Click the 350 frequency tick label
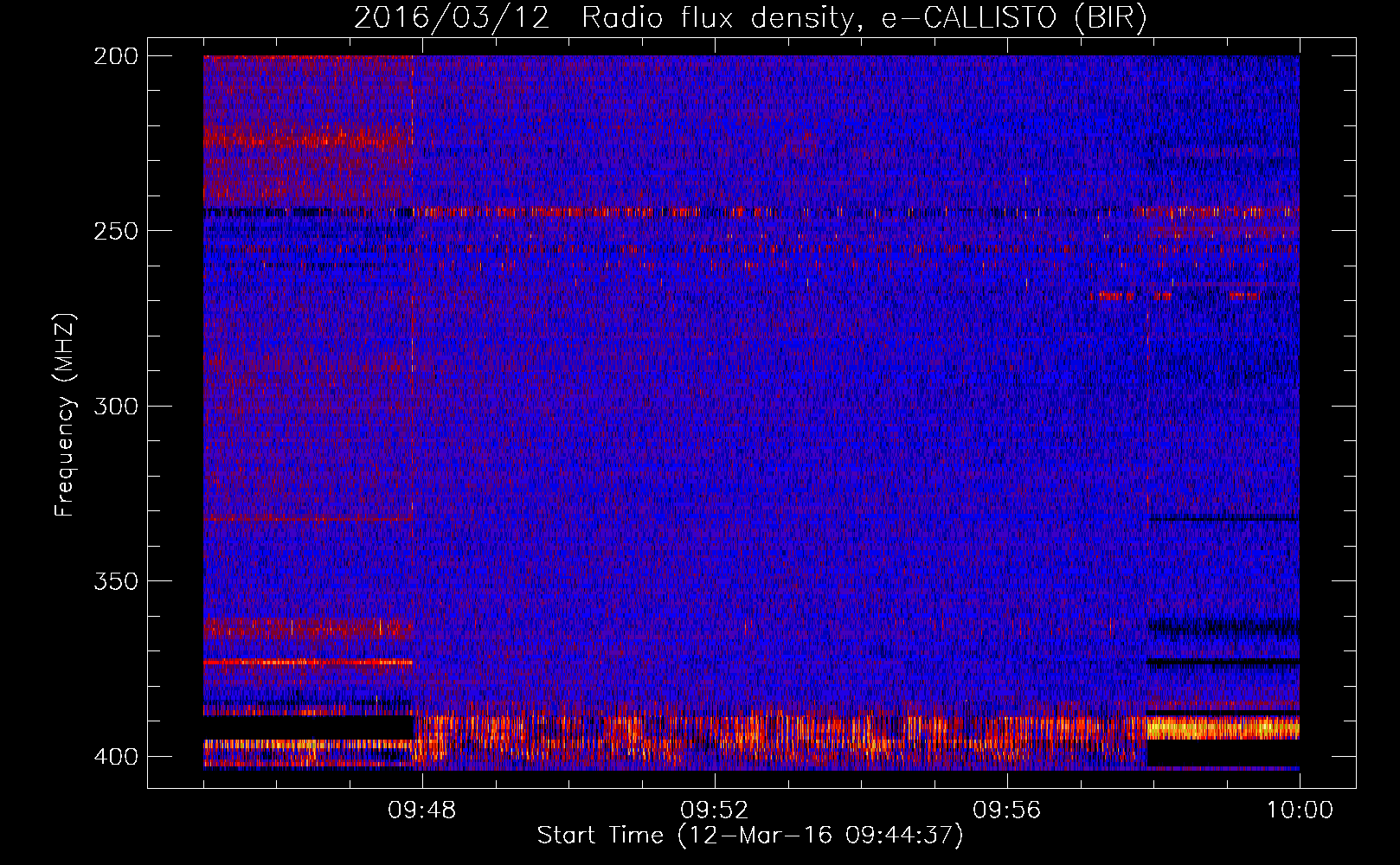This screenshot has height=865, width=1400. [x=115, y=581]
